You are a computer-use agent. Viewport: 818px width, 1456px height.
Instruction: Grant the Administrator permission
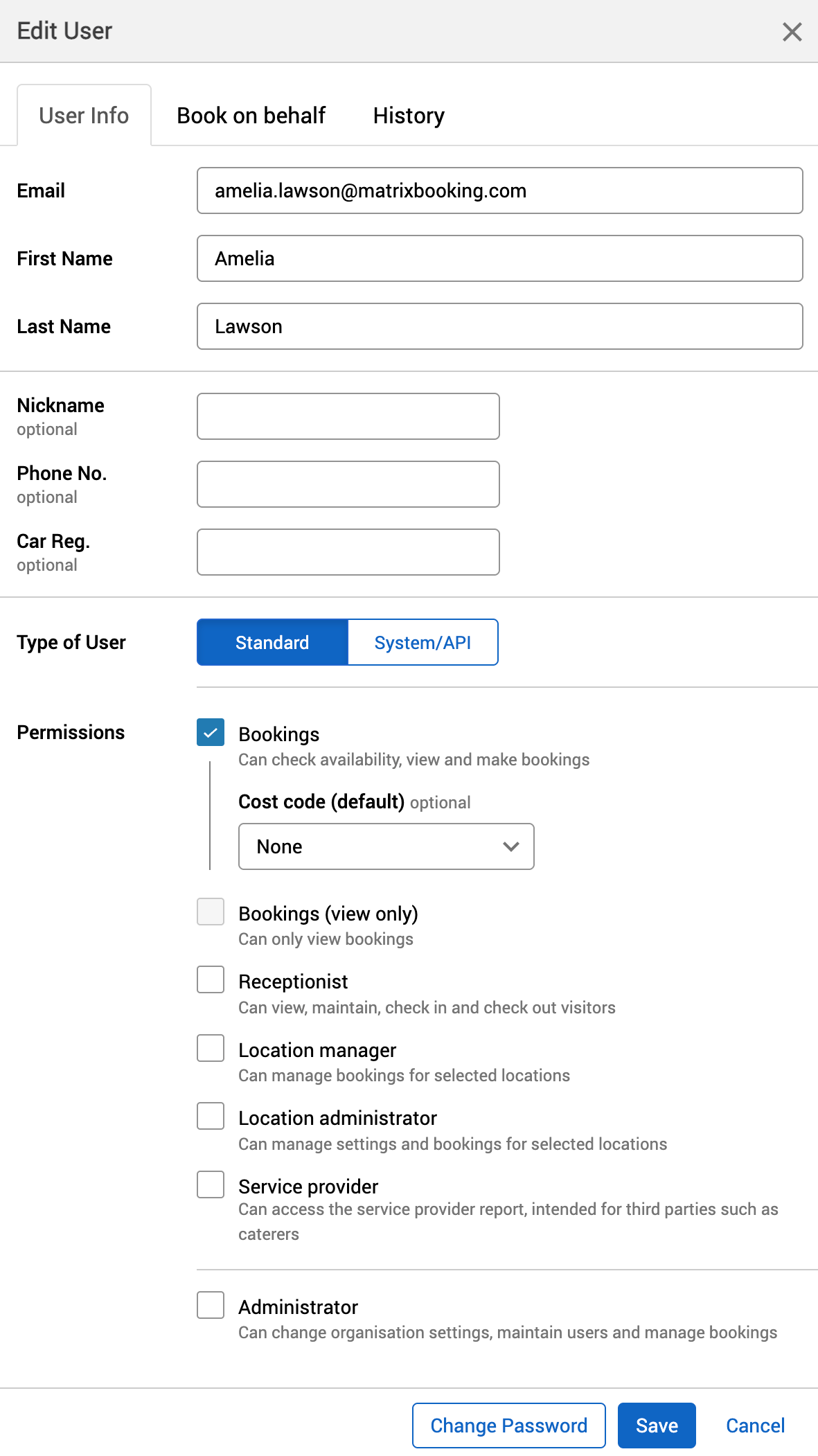tap(210, 1305)
